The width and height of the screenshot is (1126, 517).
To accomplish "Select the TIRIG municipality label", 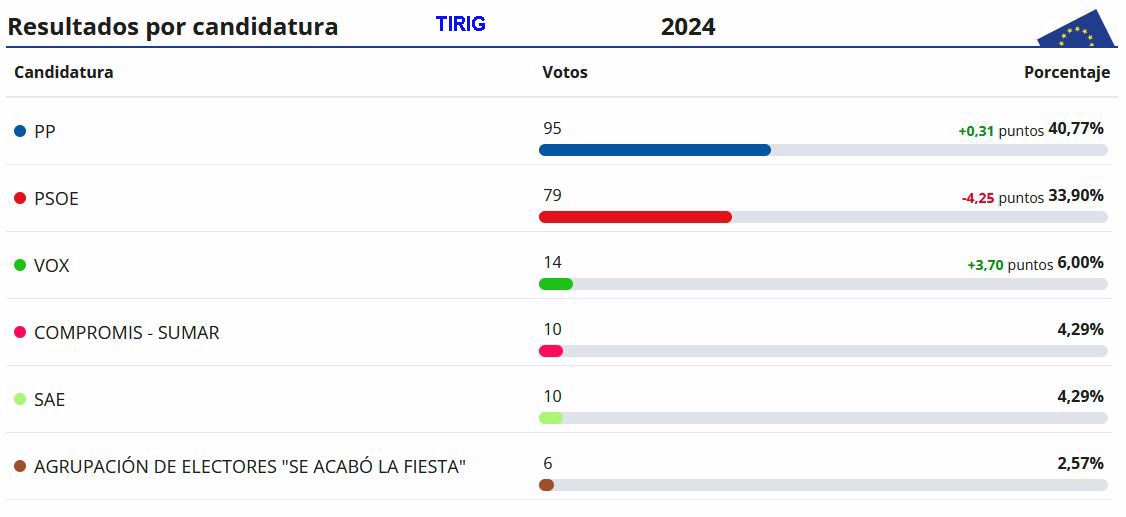I will pos(460,24).
